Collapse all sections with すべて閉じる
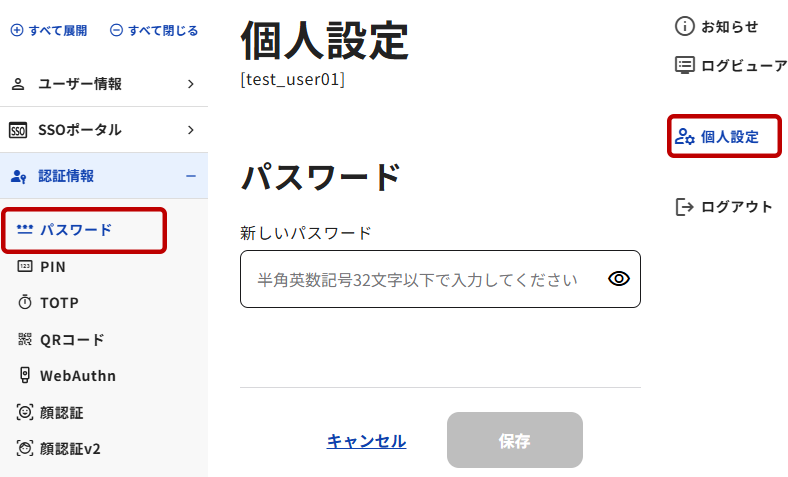 154,31
